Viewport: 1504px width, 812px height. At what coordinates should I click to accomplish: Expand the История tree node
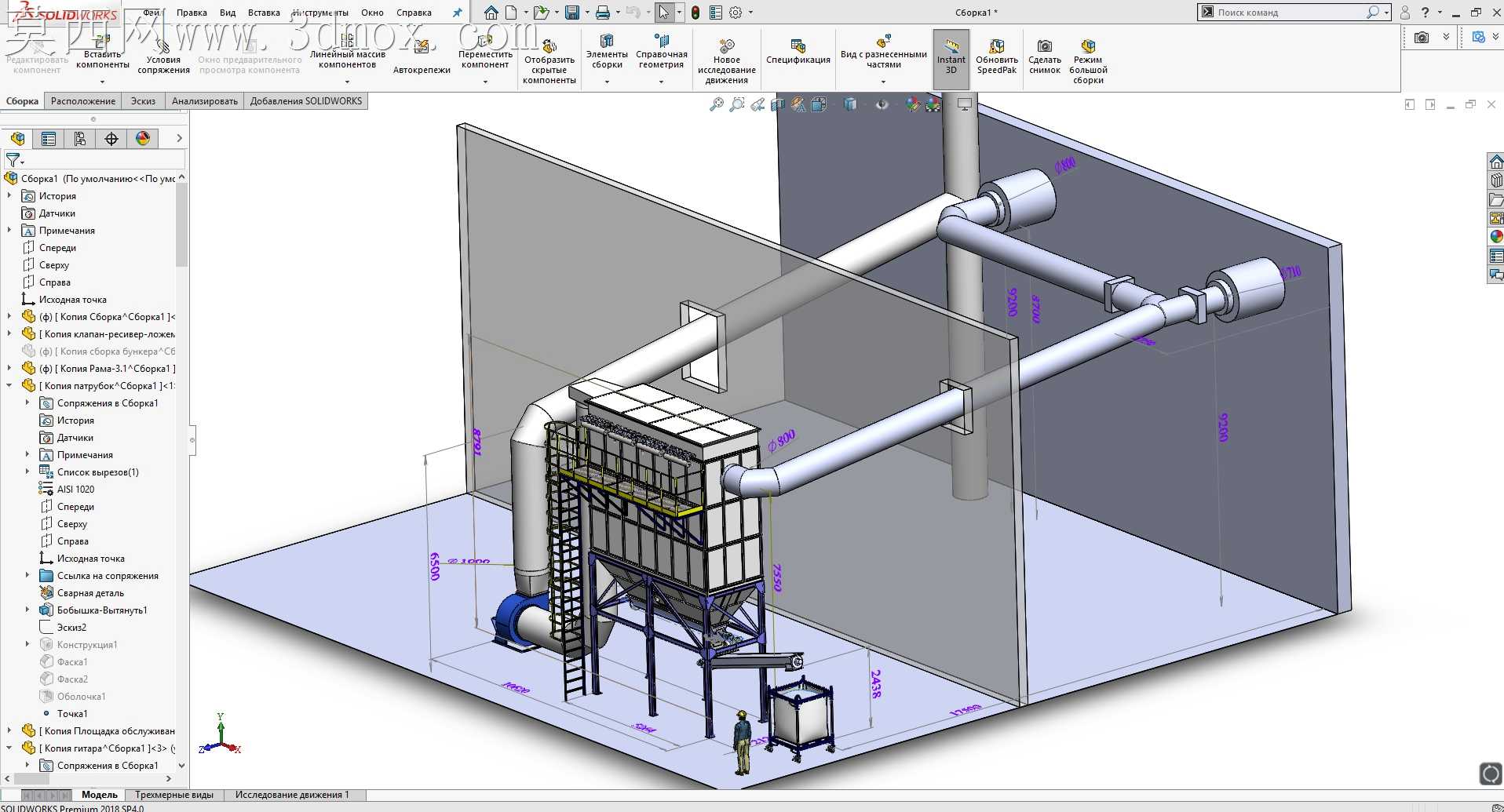(x=9, y=196)
